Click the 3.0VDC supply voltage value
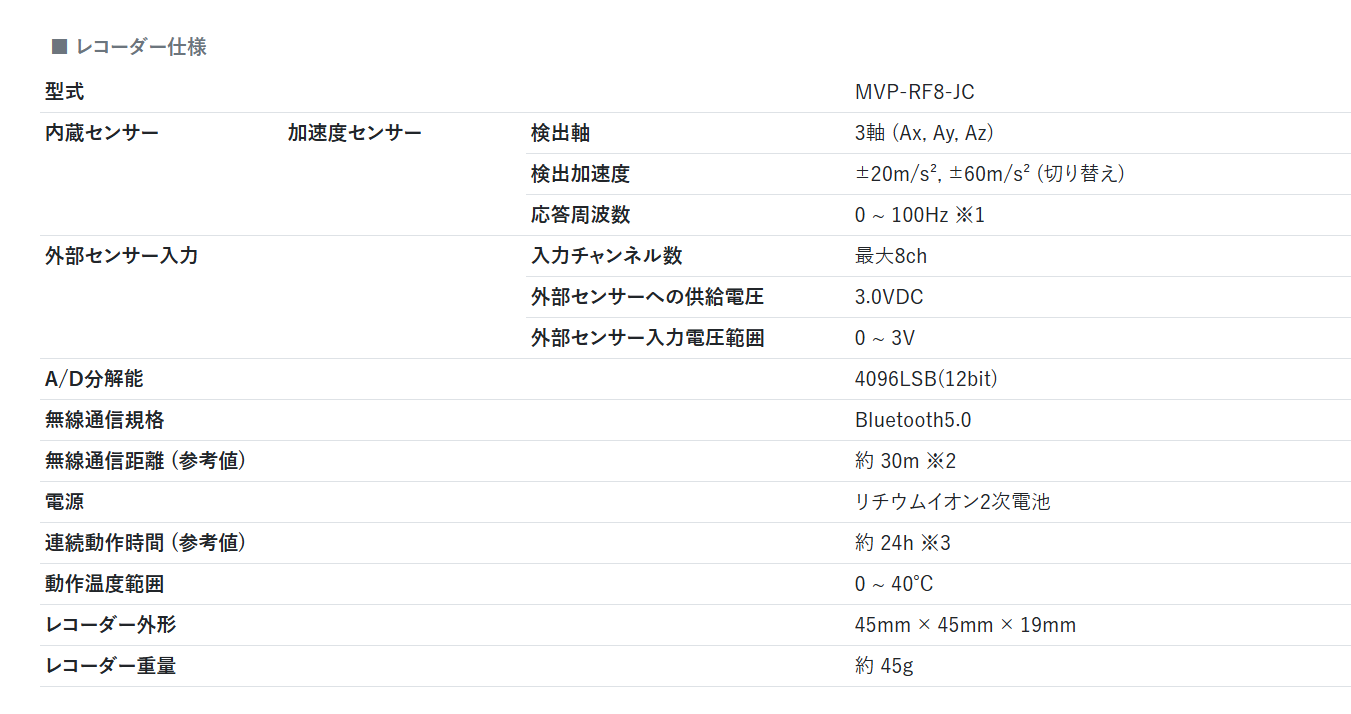Image resolution: width=1351 pixels, height=714 pixels. click(x=889, y=297)
